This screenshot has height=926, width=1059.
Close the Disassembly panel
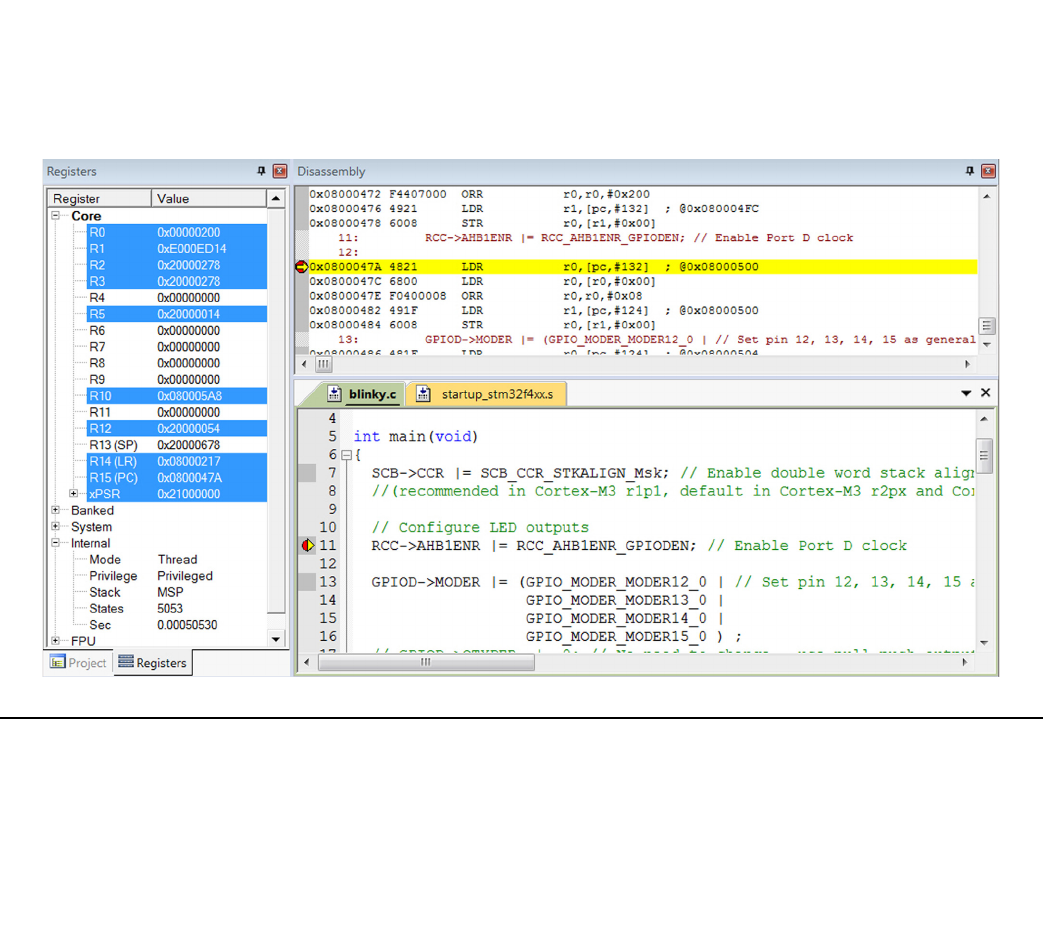coord(988,171)
